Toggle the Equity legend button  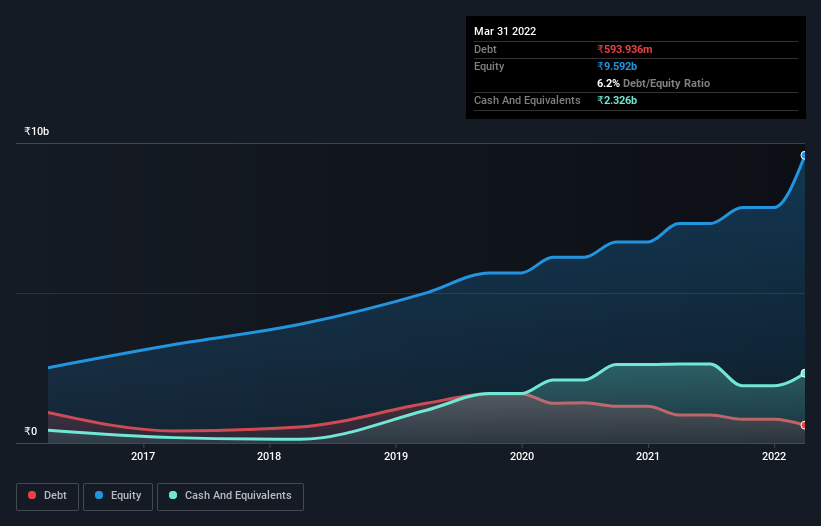coord(118,497)
